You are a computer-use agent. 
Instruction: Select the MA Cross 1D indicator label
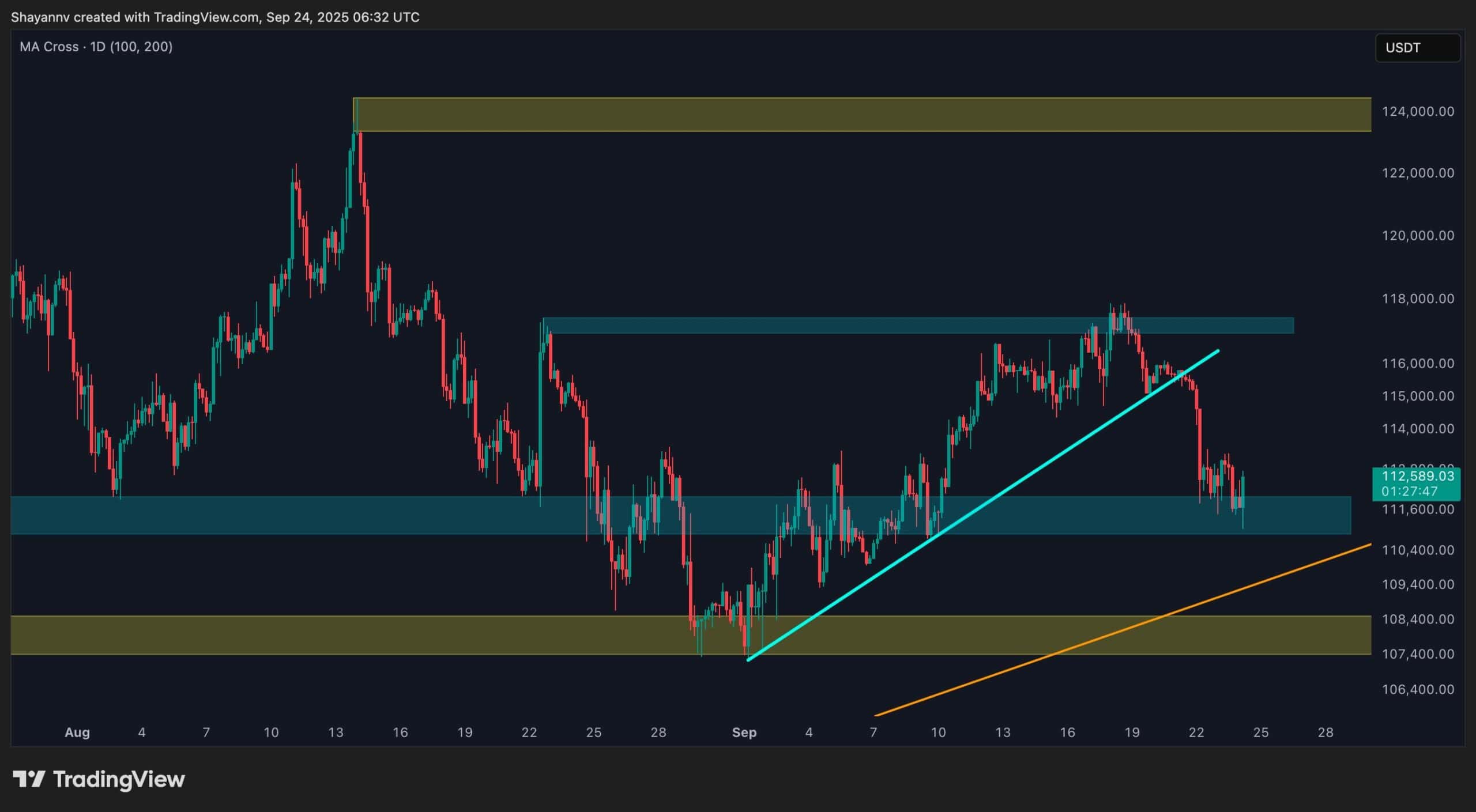coord(96,47)
